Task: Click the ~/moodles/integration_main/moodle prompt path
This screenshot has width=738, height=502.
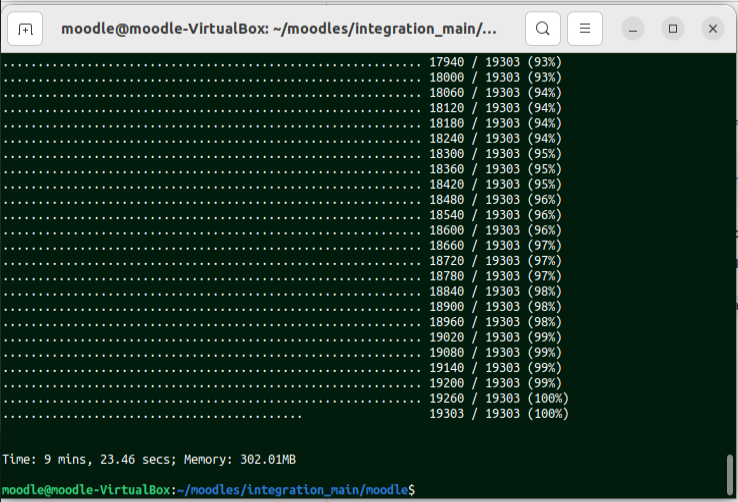Action: pyautogui.click(x=293, y=490)
